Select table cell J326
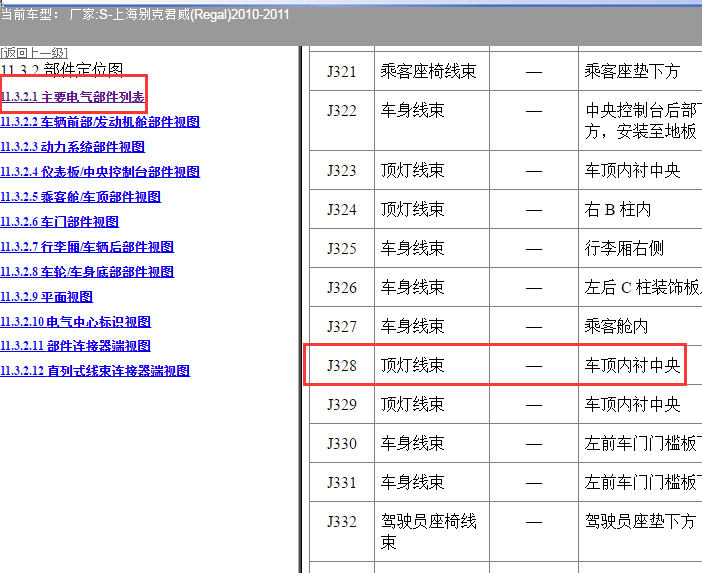The width and height of the screenshot is (702, 573). [342, 287]
